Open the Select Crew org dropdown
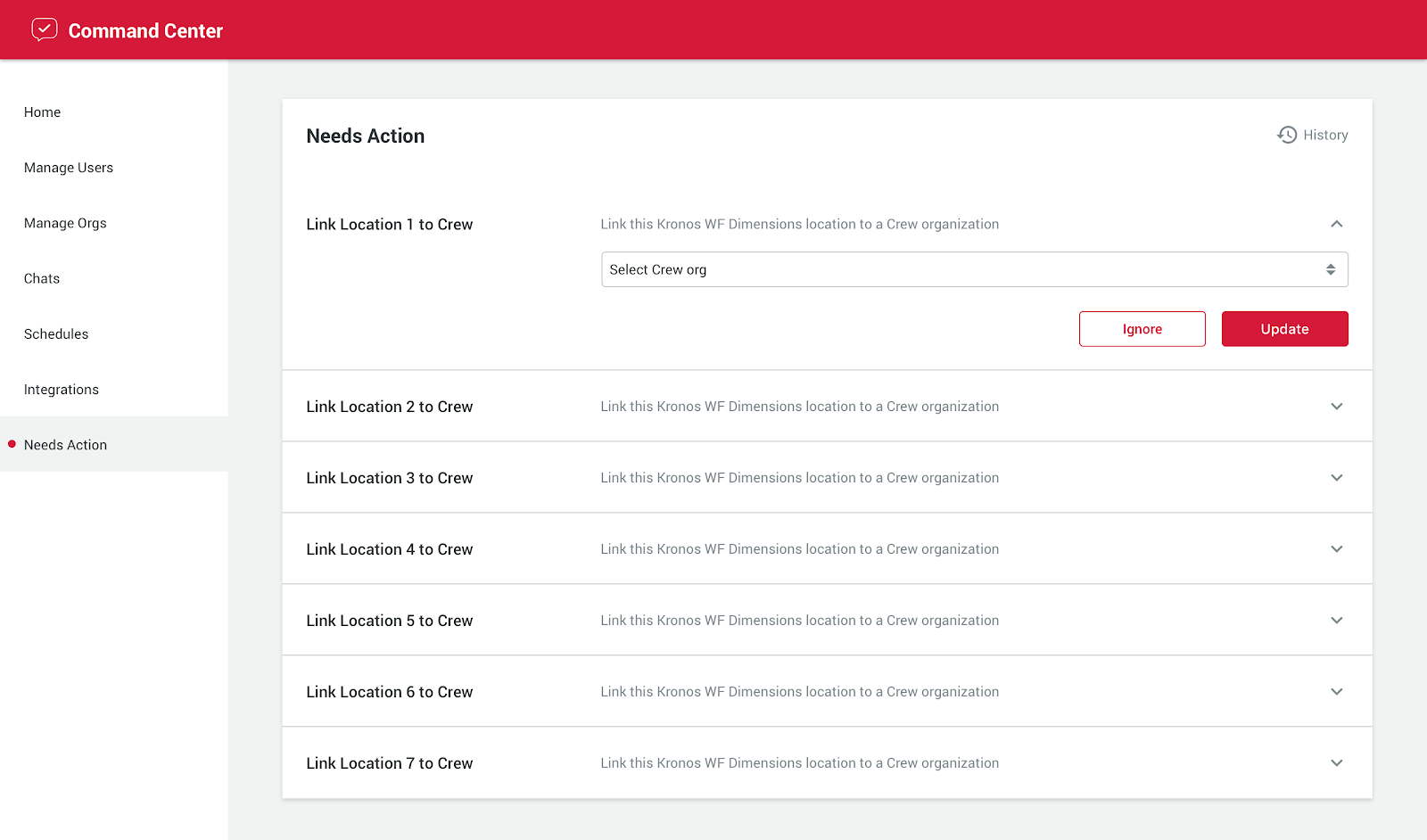Screen dimensions: 1427x840 click(x=974, y=269)
